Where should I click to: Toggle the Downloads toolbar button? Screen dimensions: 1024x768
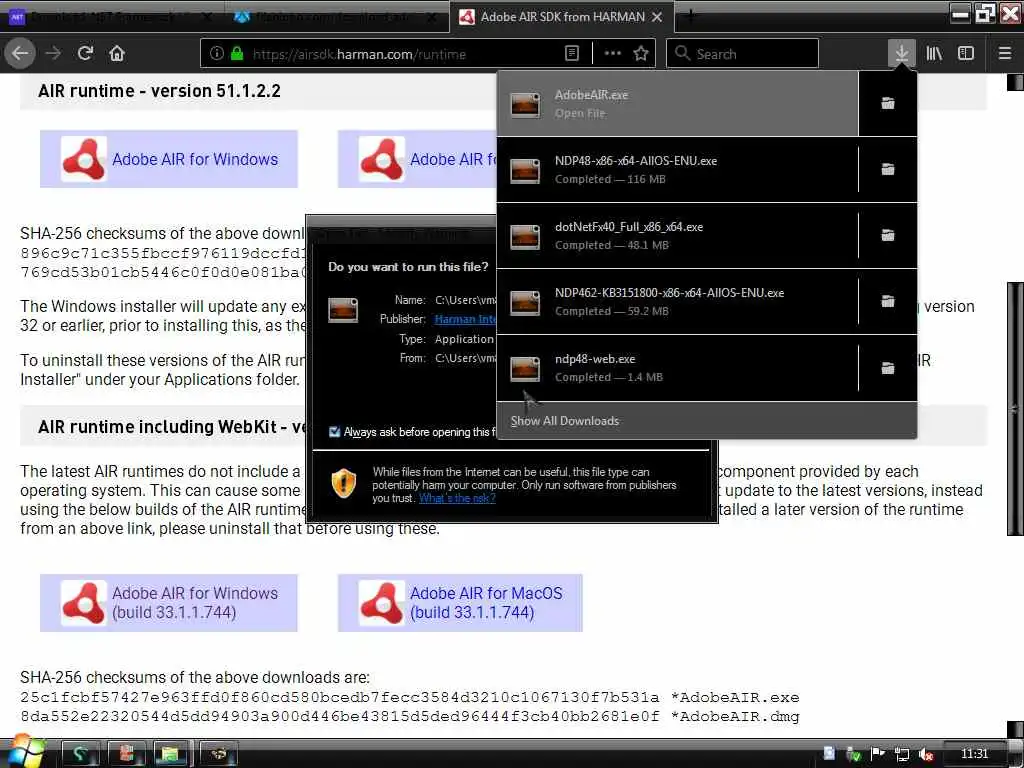pyautogui.click(x=901, y=53)
